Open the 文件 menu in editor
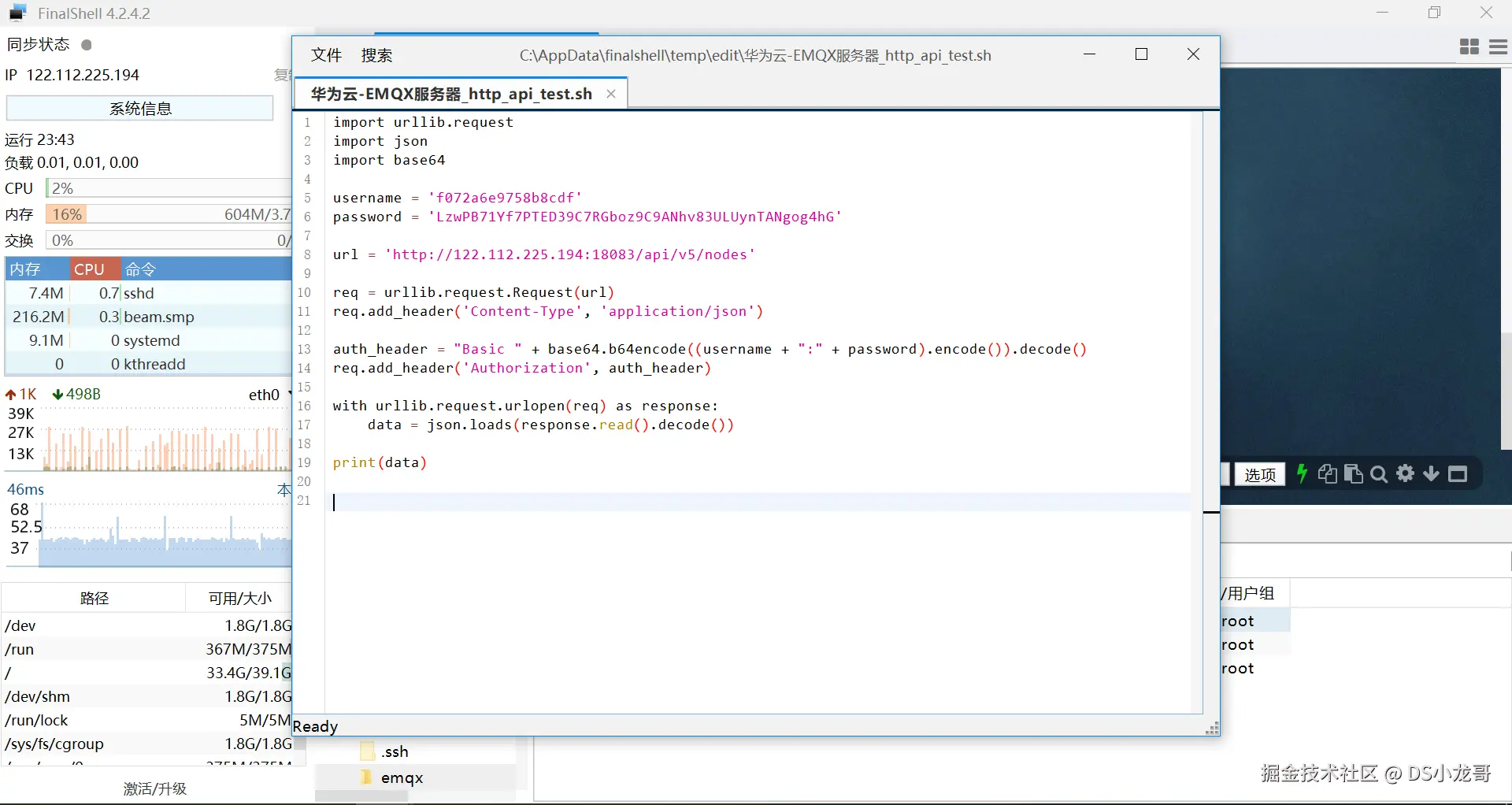The width and height of the screenshot is (1512, 805). pos(326,55)
